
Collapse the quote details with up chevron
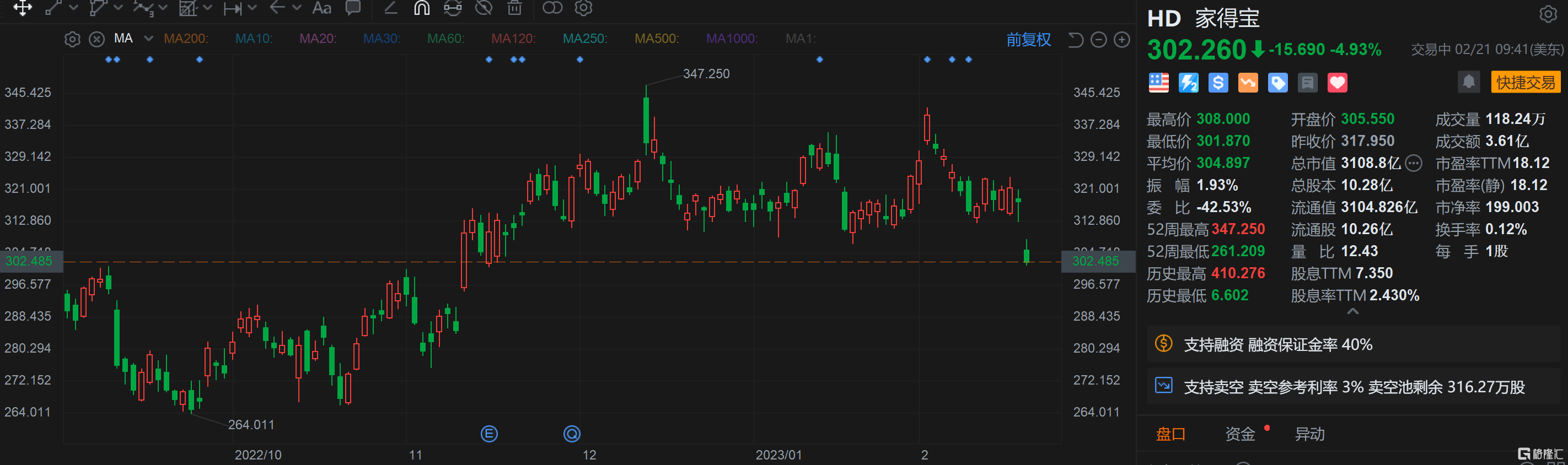(1352, 311)
